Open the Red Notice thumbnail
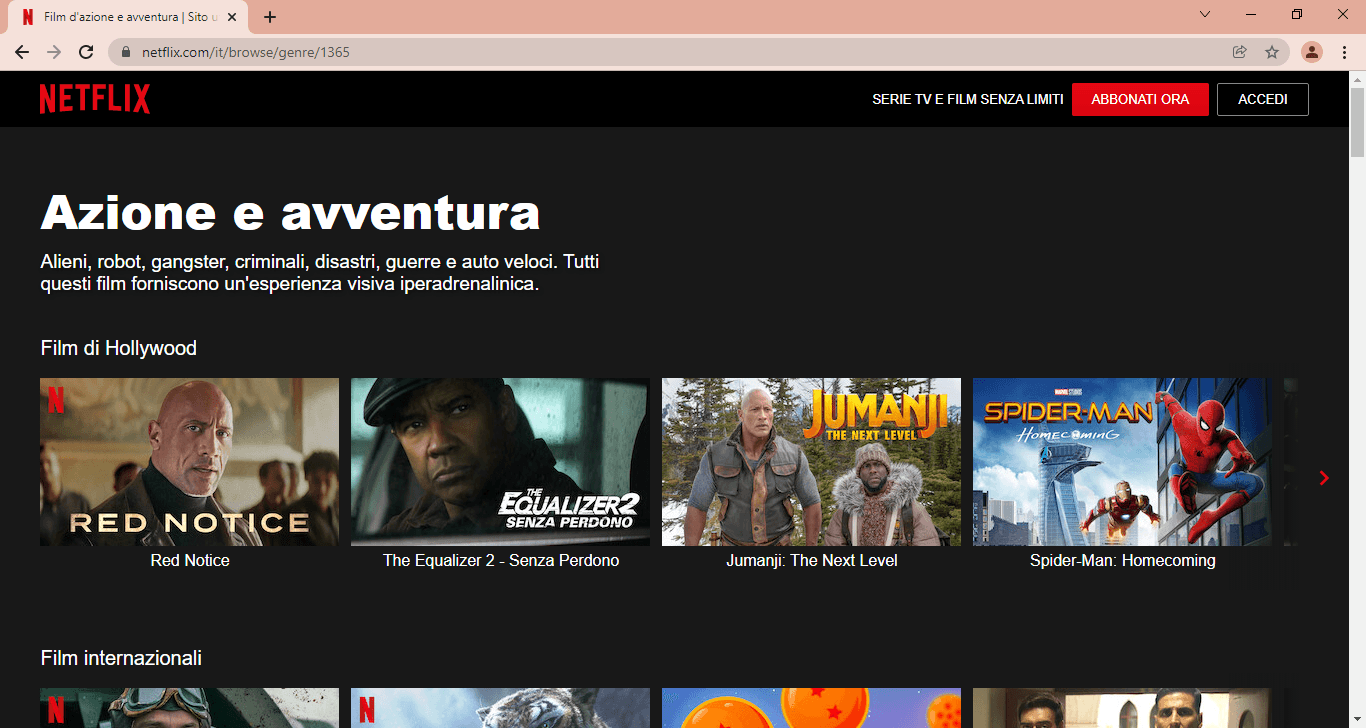1366x728 pixels. point(189,462)
